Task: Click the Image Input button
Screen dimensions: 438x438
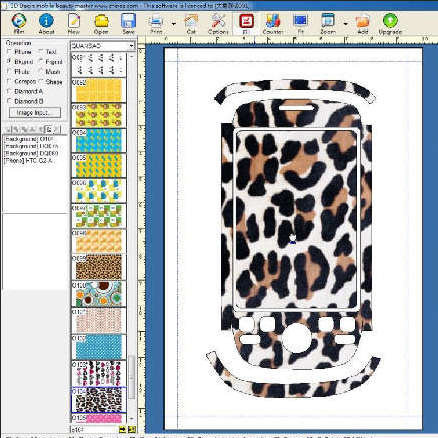Action: [x=35, y=113]
